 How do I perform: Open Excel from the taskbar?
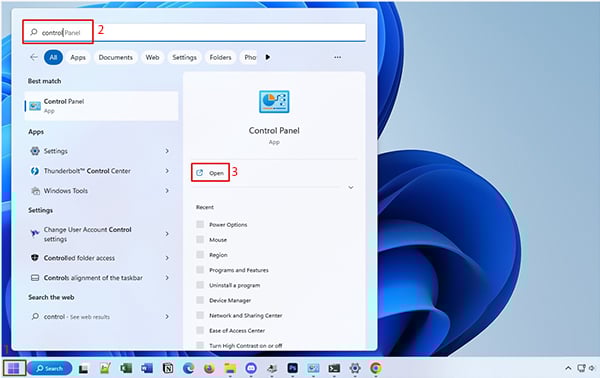pyautogui.click(x=126, y=368)
